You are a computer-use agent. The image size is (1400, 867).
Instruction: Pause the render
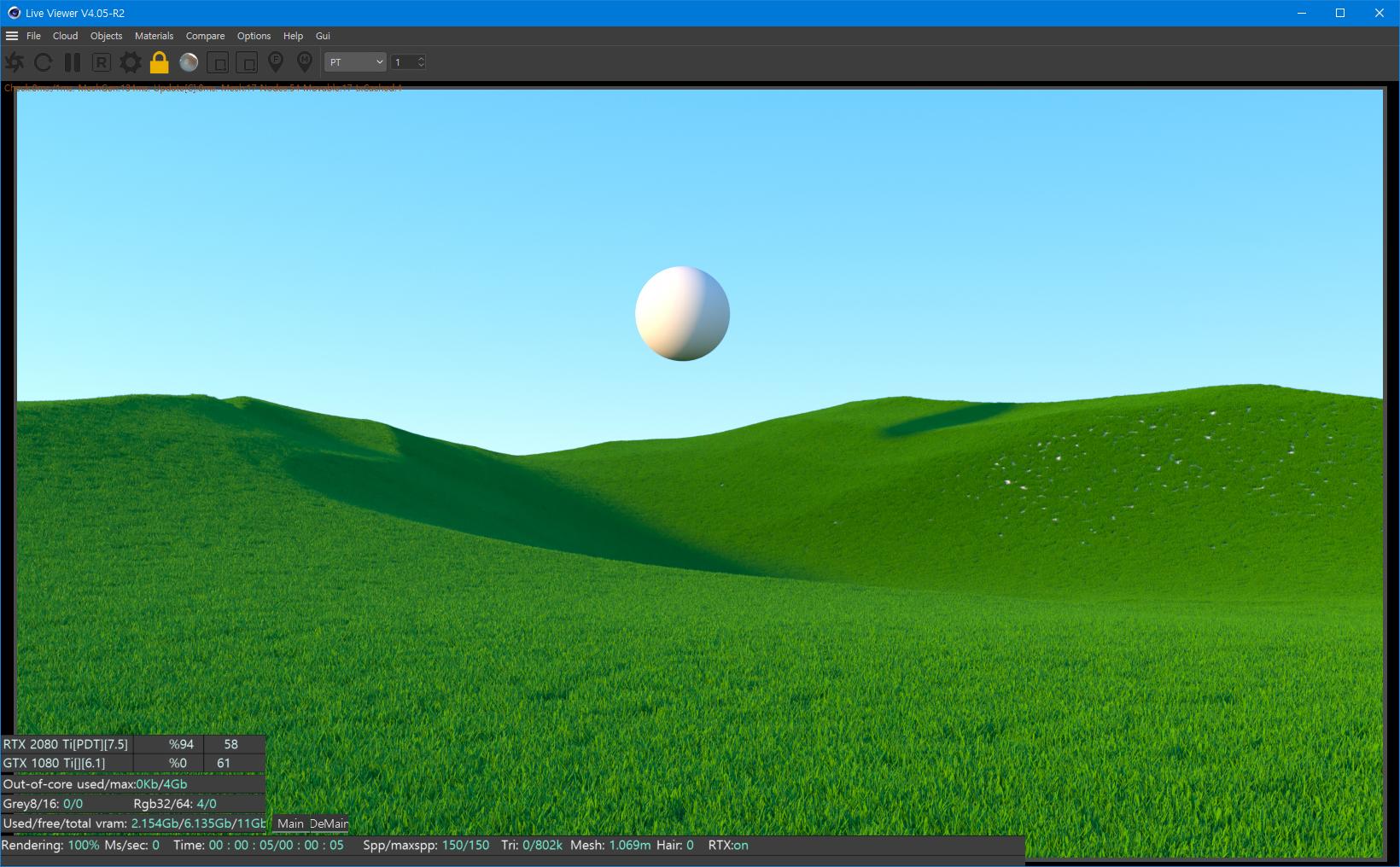tap(73, 62)
